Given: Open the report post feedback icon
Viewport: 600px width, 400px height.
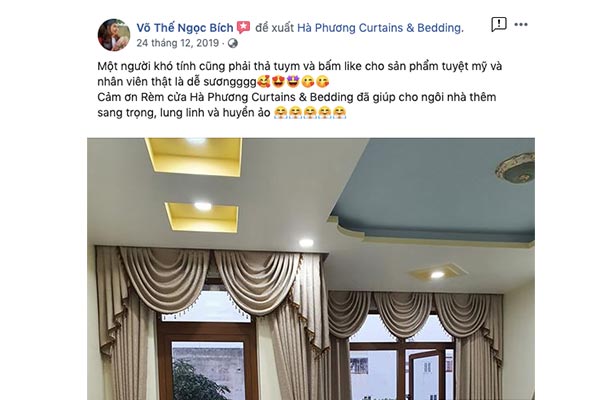Looking at the screenshot, I should click(x=499, y=24).
